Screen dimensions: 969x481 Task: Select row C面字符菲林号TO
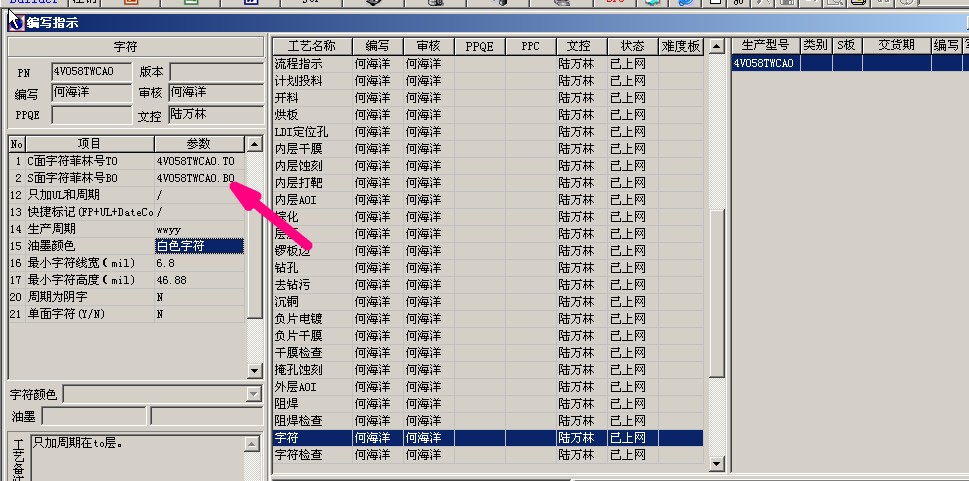[x=127, y=161]
